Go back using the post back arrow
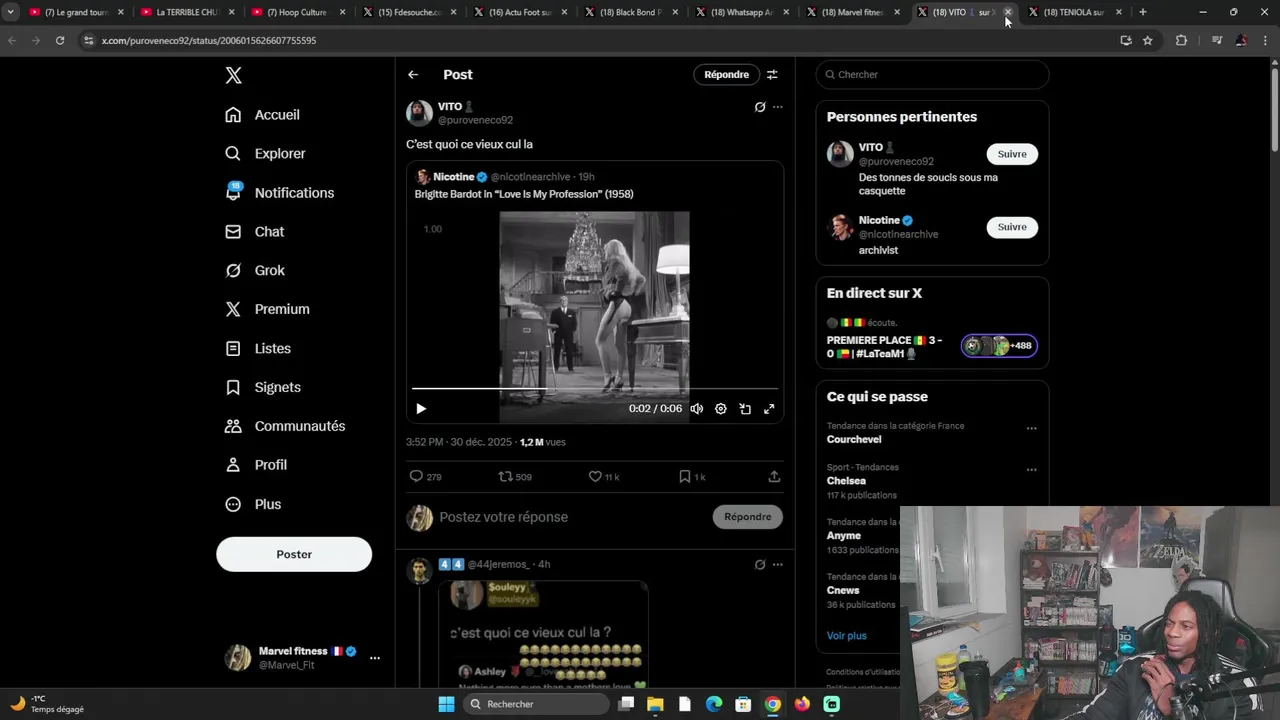 (413, 75)
